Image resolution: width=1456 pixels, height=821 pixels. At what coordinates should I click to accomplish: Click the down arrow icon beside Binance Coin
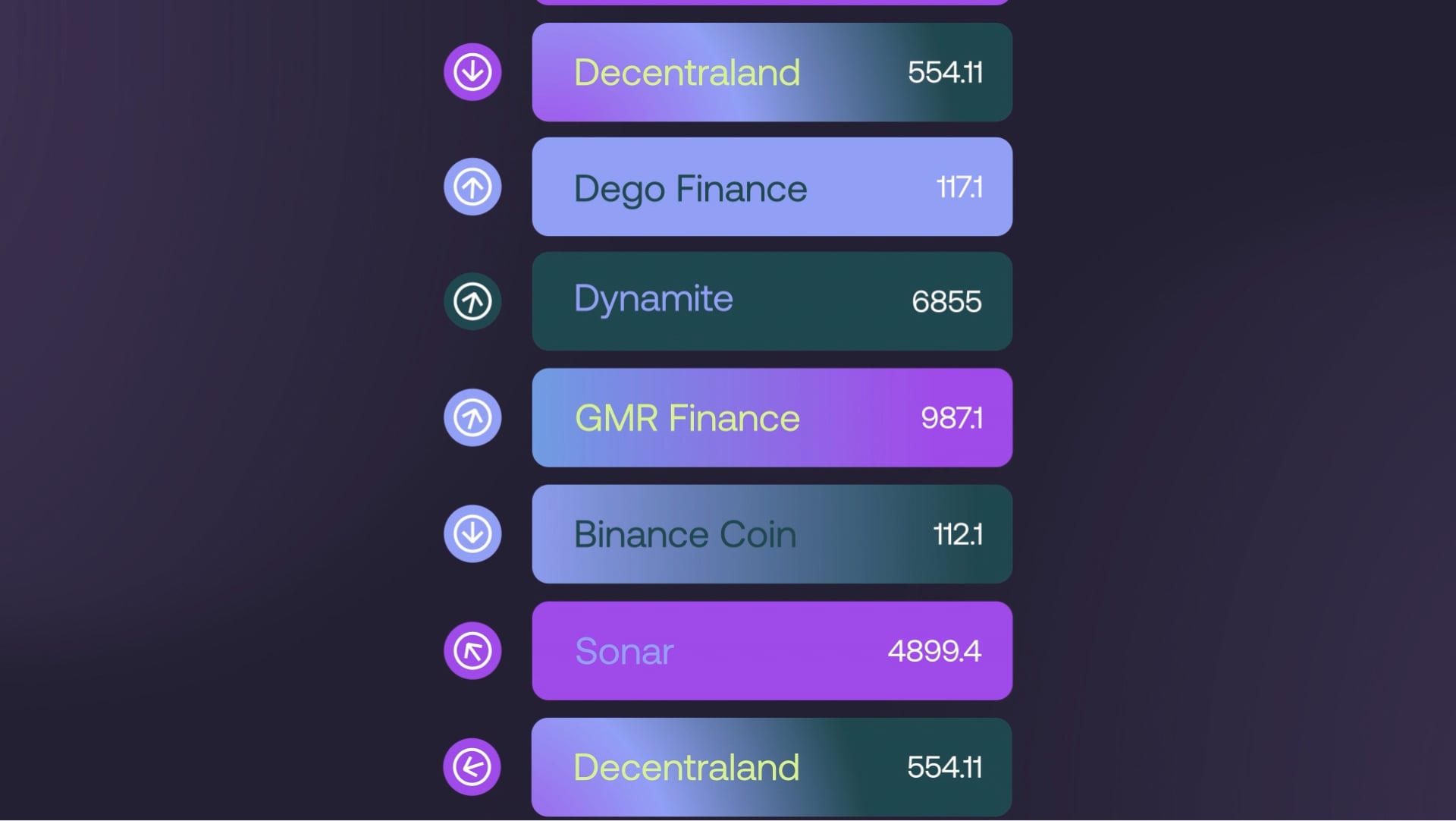click(x=472, y=533)
